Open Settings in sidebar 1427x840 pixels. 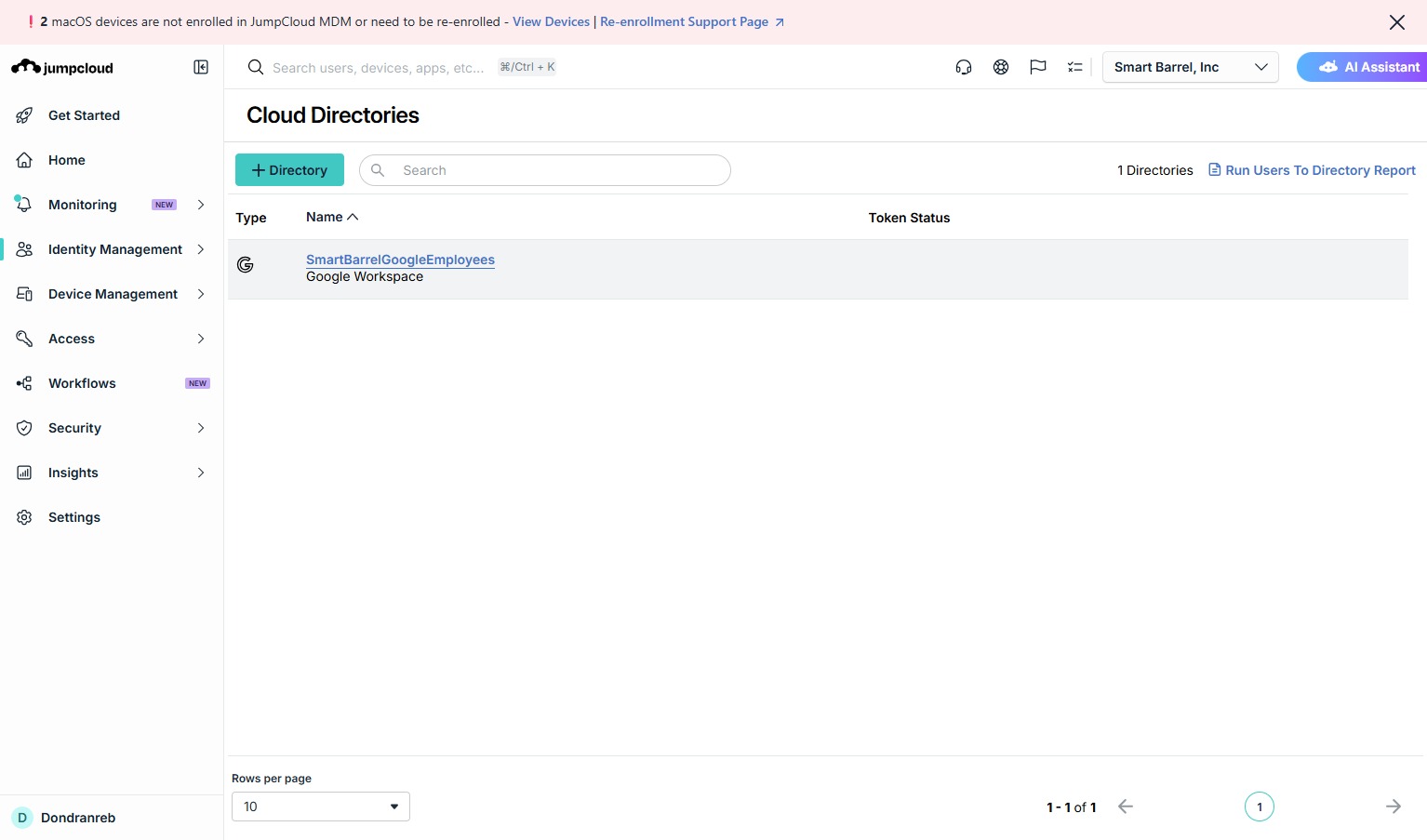point(74,517)
